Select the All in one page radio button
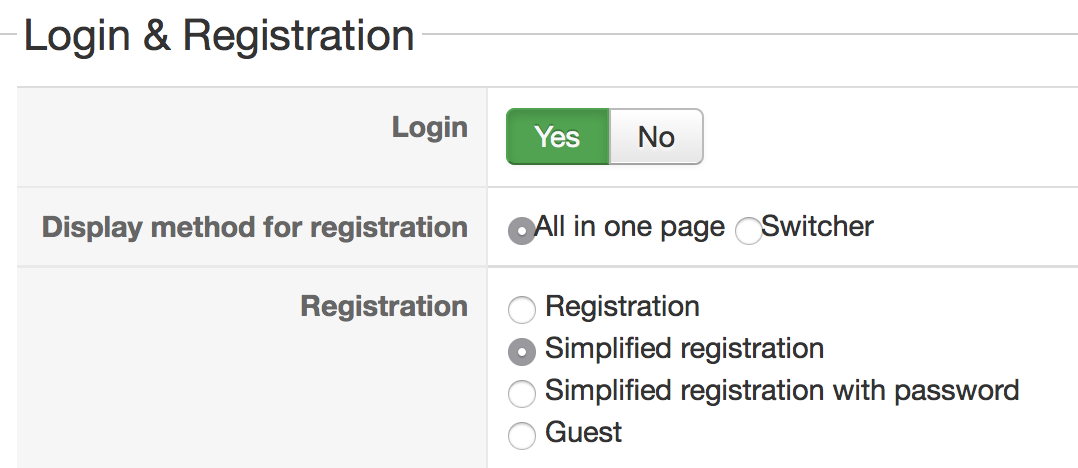 pos(521,231)
